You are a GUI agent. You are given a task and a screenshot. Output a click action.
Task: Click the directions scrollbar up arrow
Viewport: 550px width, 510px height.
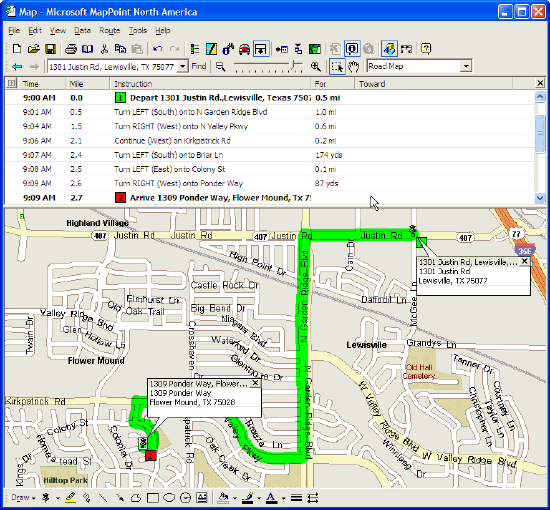click(x=540, y=96)
